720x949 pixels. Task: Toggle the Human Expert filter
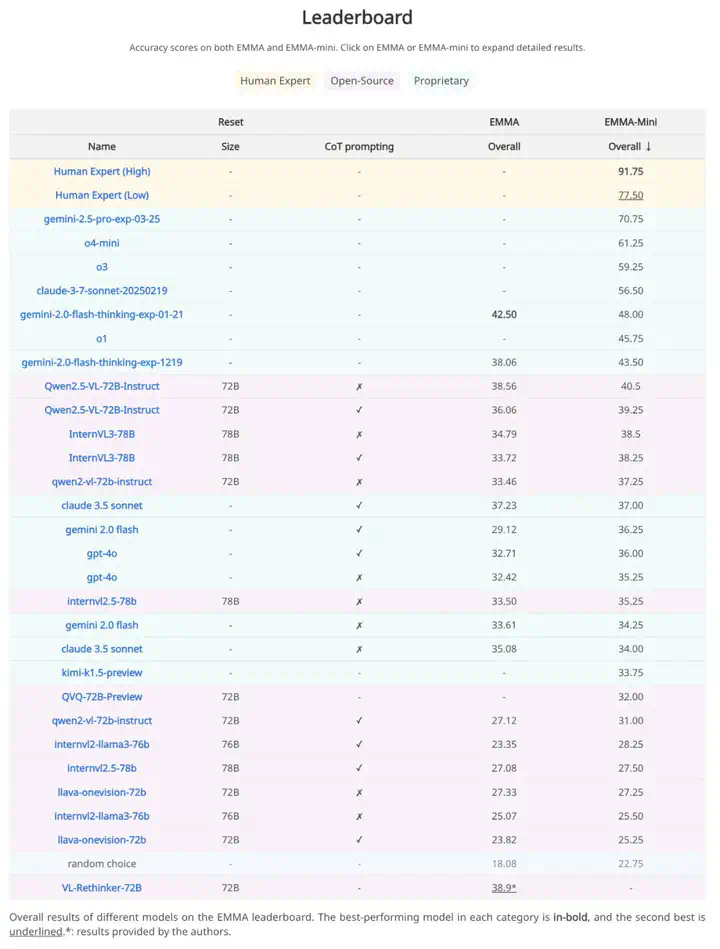pyautogui.click(x=275, y=81)
